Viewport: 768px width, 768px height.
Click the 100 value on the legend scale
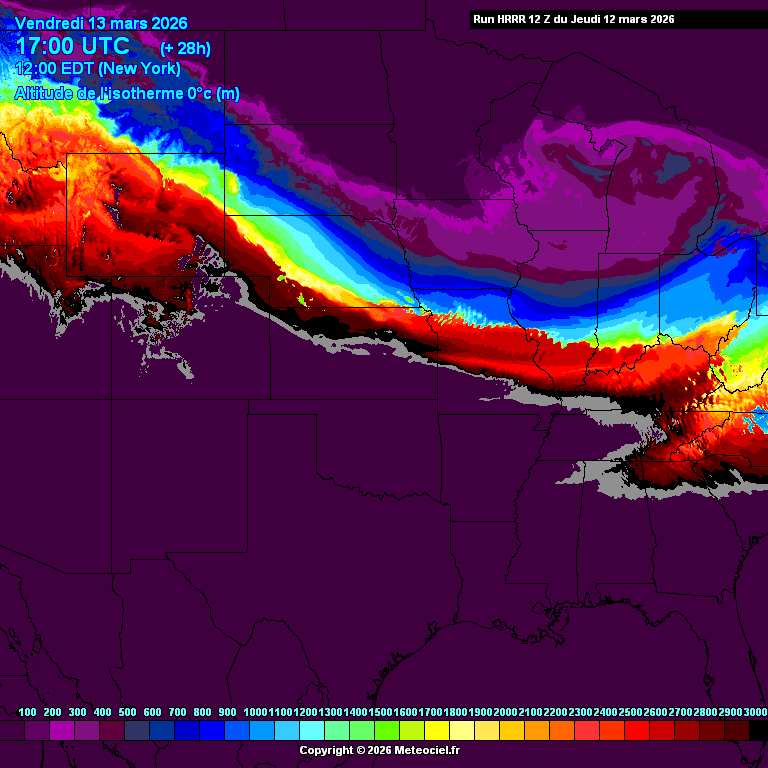tap(28, 712)
